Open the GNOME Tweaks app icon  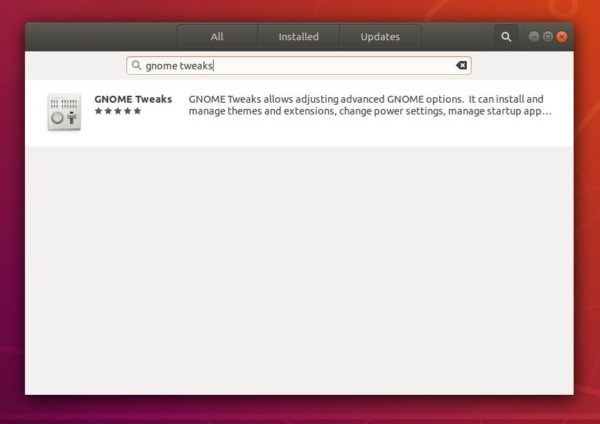(64, 112)
